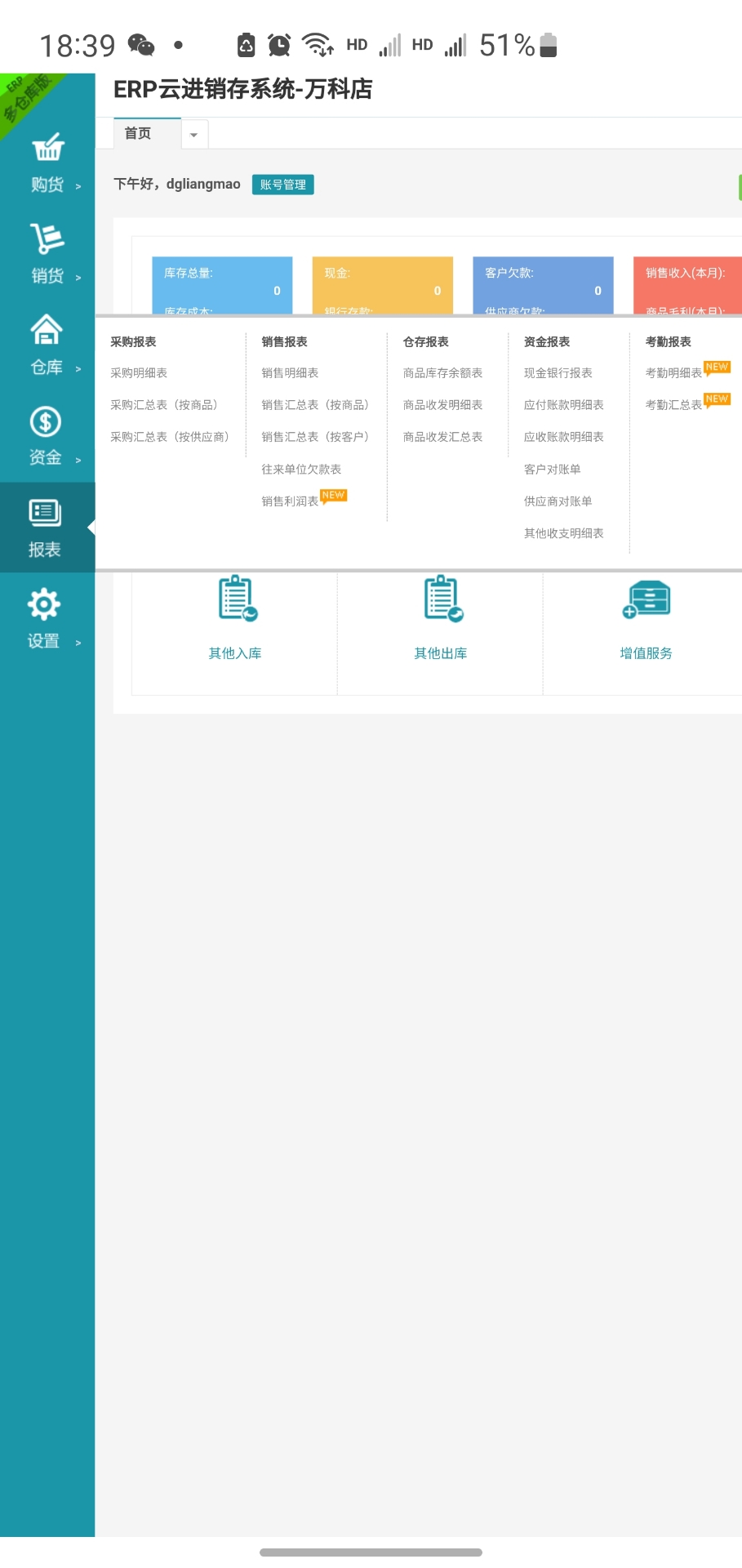Open 应收账款明细表 report

[564, 437]
